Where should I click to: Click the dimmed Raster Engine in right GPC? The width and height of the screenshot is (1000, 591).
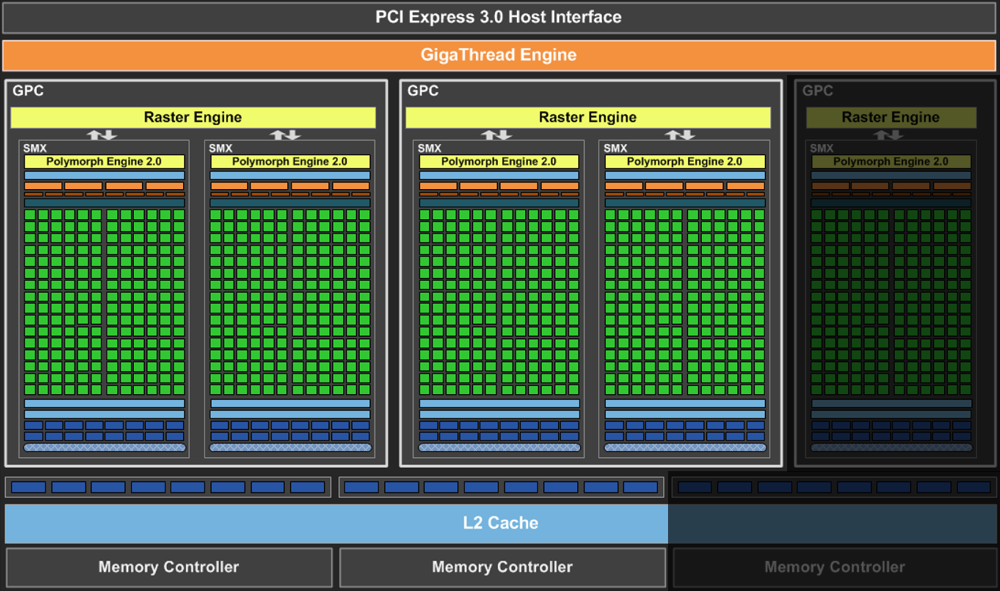891,117
